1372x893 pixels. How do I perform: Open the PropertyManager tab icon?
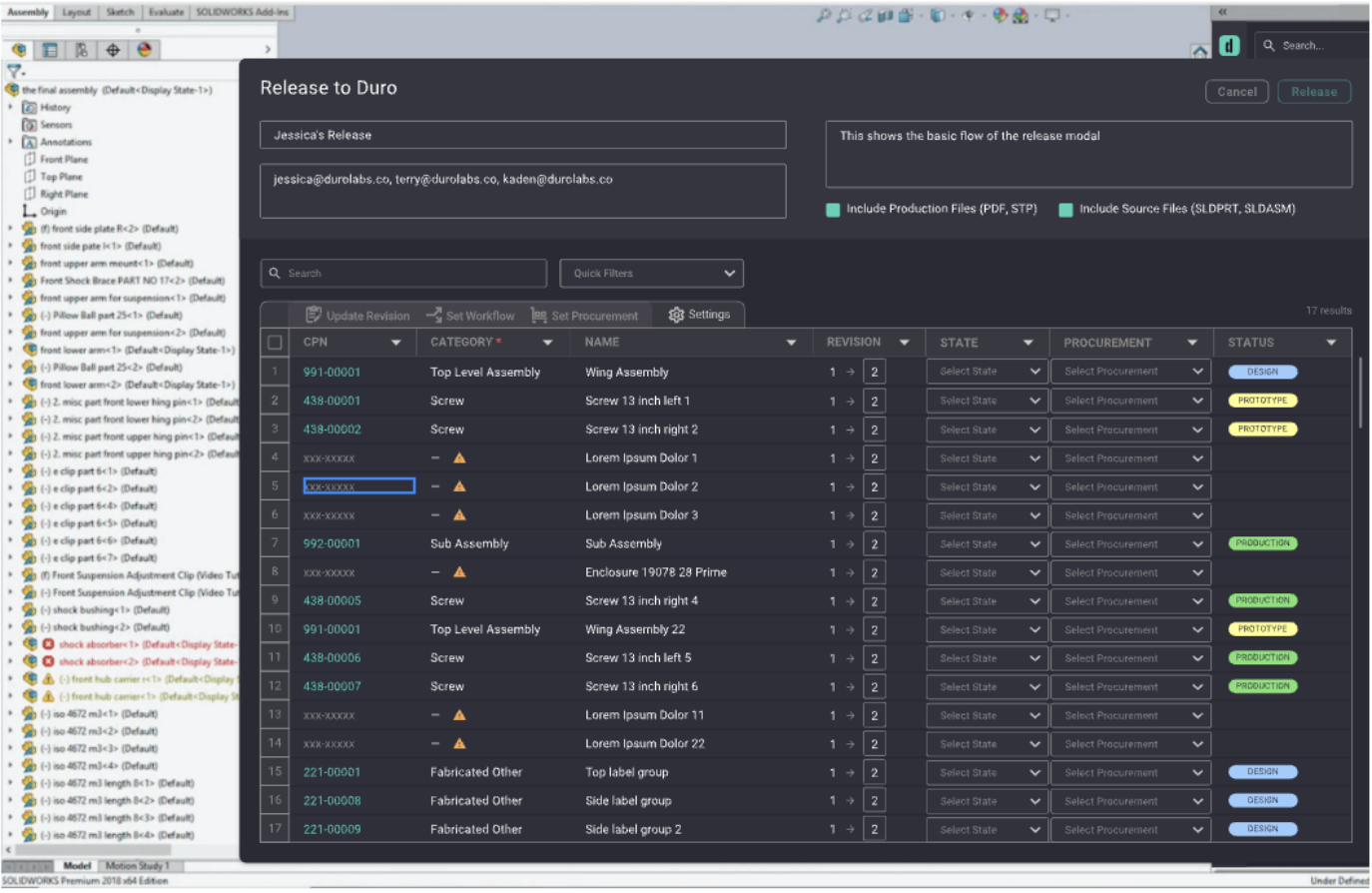50,50
